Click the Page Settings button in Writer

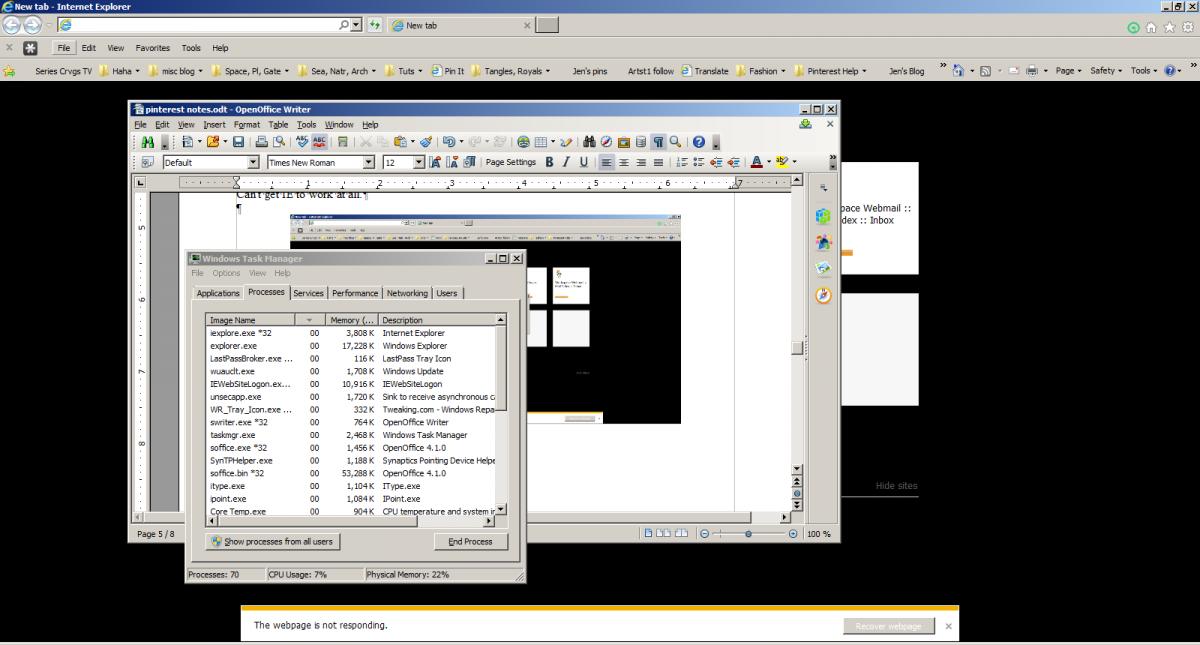(510, 162)
